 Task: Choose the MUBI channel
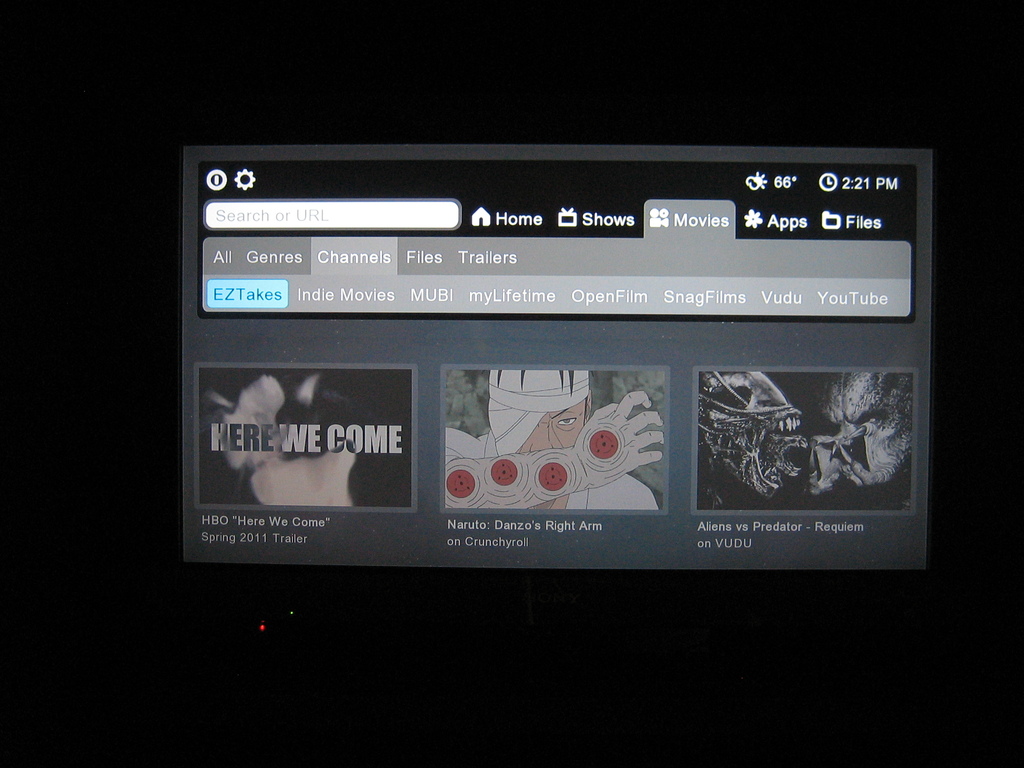(x=432, y=295)
